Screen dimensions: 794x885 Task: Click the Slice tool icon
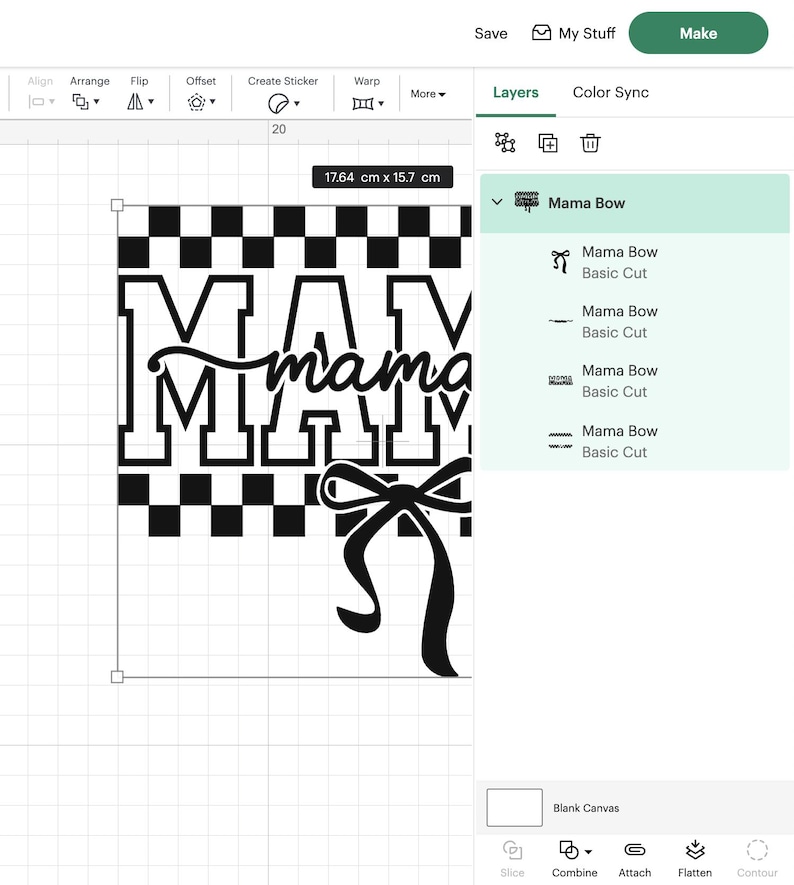tap(512, 849)
